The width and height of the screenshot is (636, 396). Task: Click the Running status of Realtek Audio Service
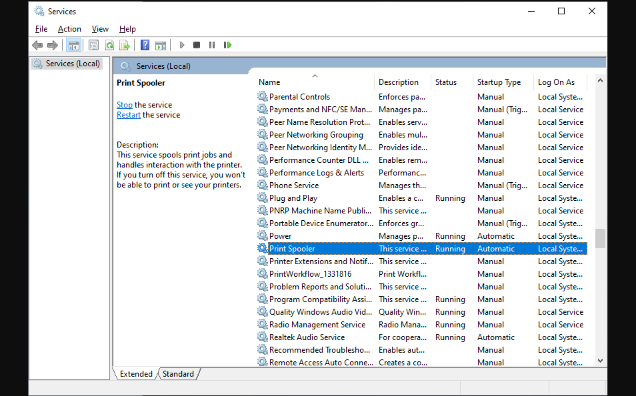coord(450,337)
